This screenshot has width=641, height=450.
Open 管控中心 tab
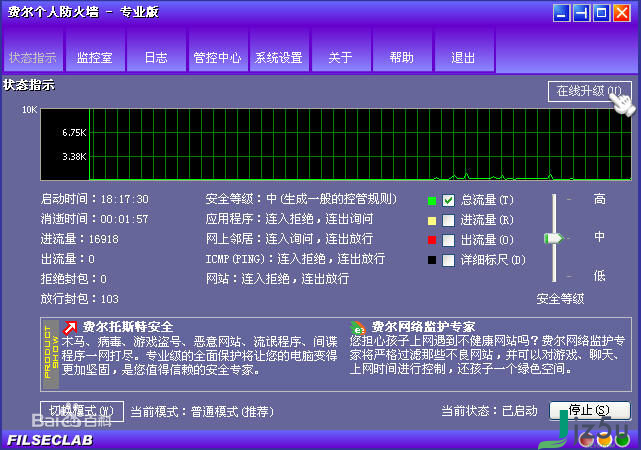pos(217,50)
